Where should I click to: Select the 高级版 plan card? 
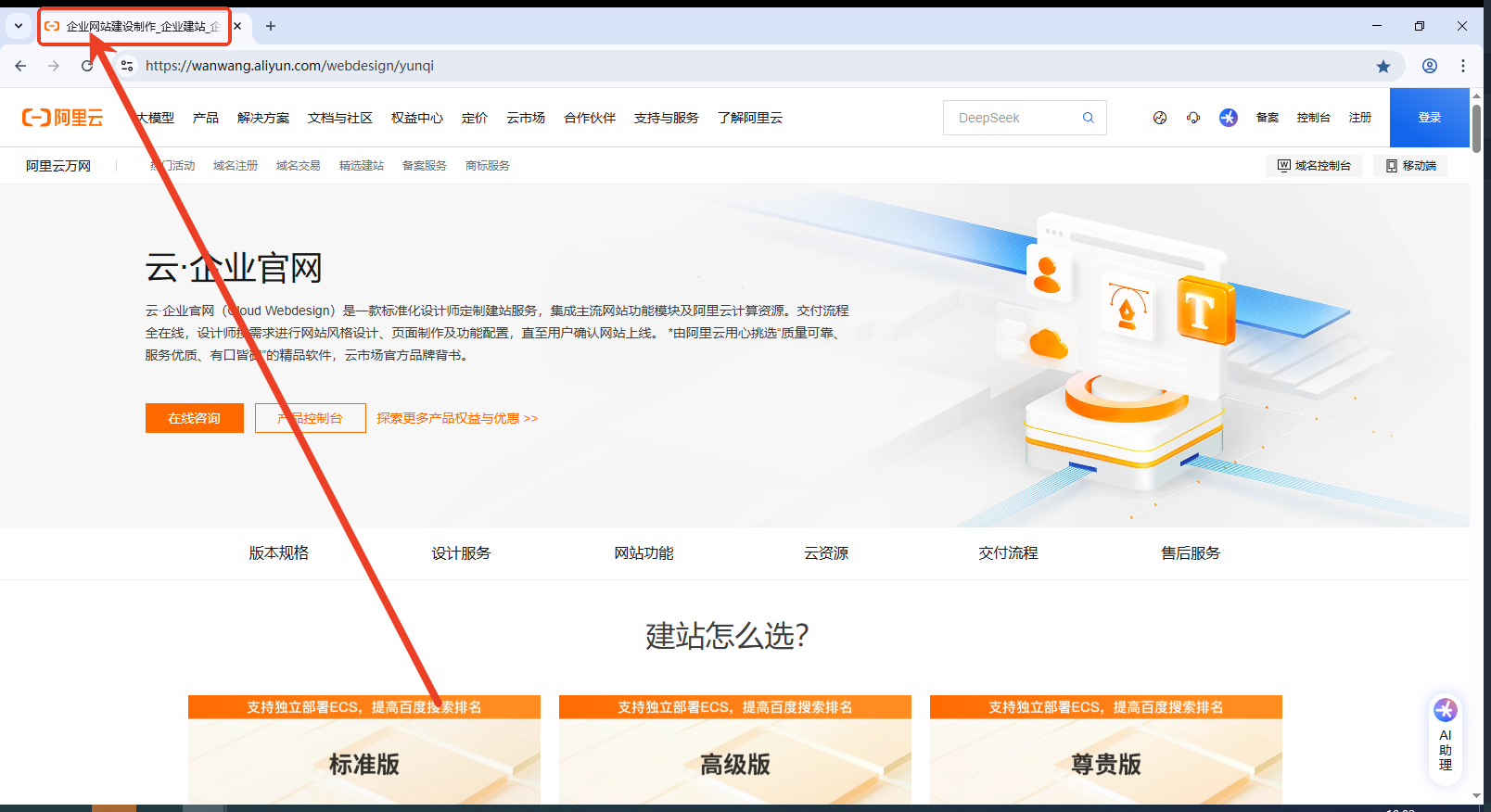[x=735, y=750]
